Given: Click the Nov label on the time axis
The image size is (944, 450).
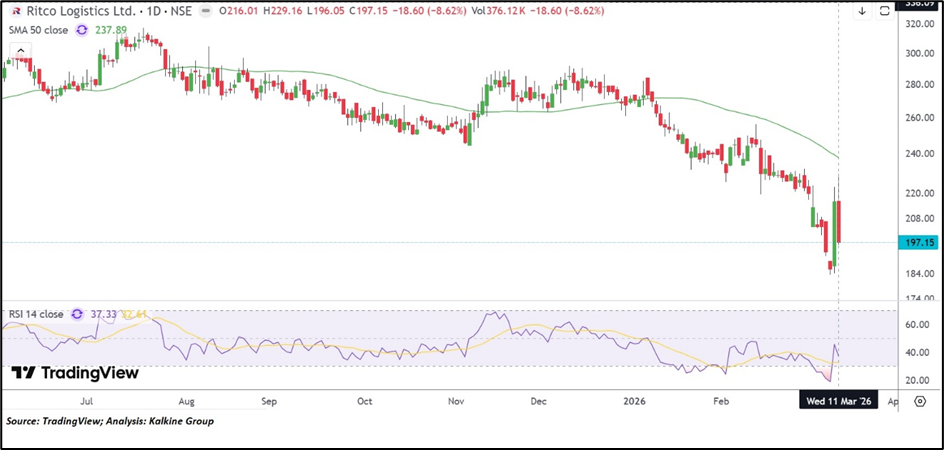Looking at the screenshot, I should pyautogui.click(x=456, y=400).
